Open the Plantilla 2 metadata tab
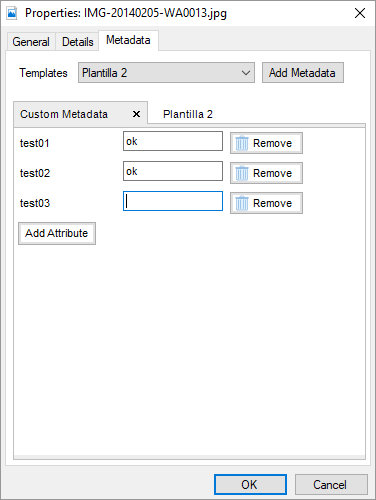Viewport: 376px width, 500px height. tap(188, 114)
